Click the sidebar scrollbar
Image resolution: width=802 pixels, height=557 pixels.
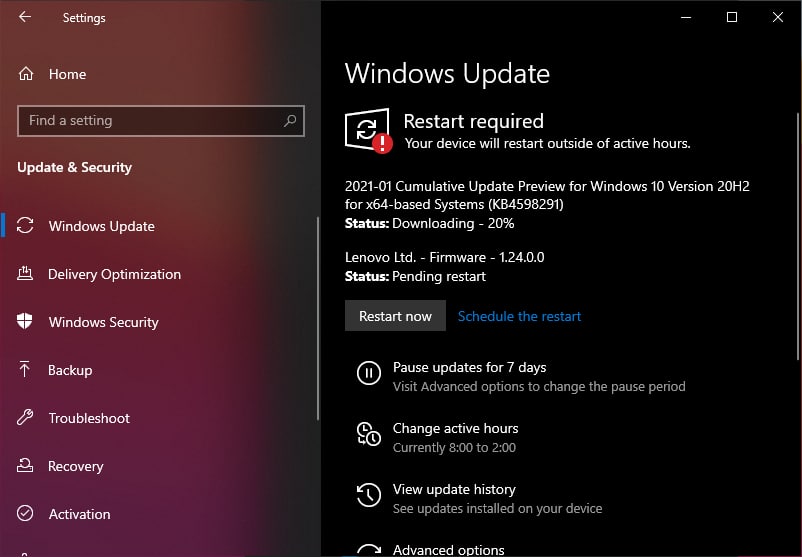318,318
